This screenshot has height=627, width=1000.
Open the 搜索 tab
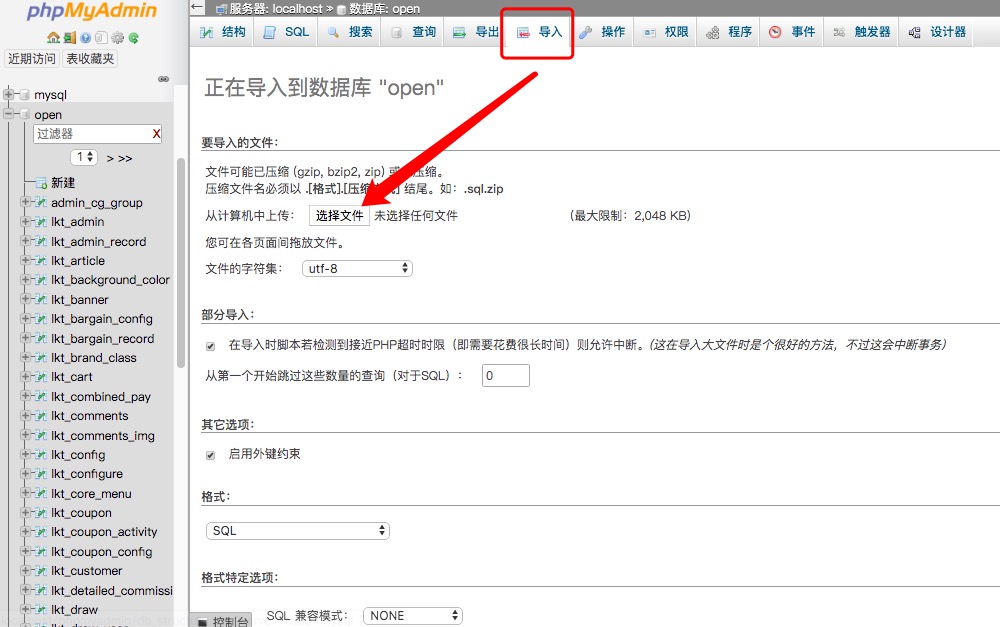click(349, 32)
